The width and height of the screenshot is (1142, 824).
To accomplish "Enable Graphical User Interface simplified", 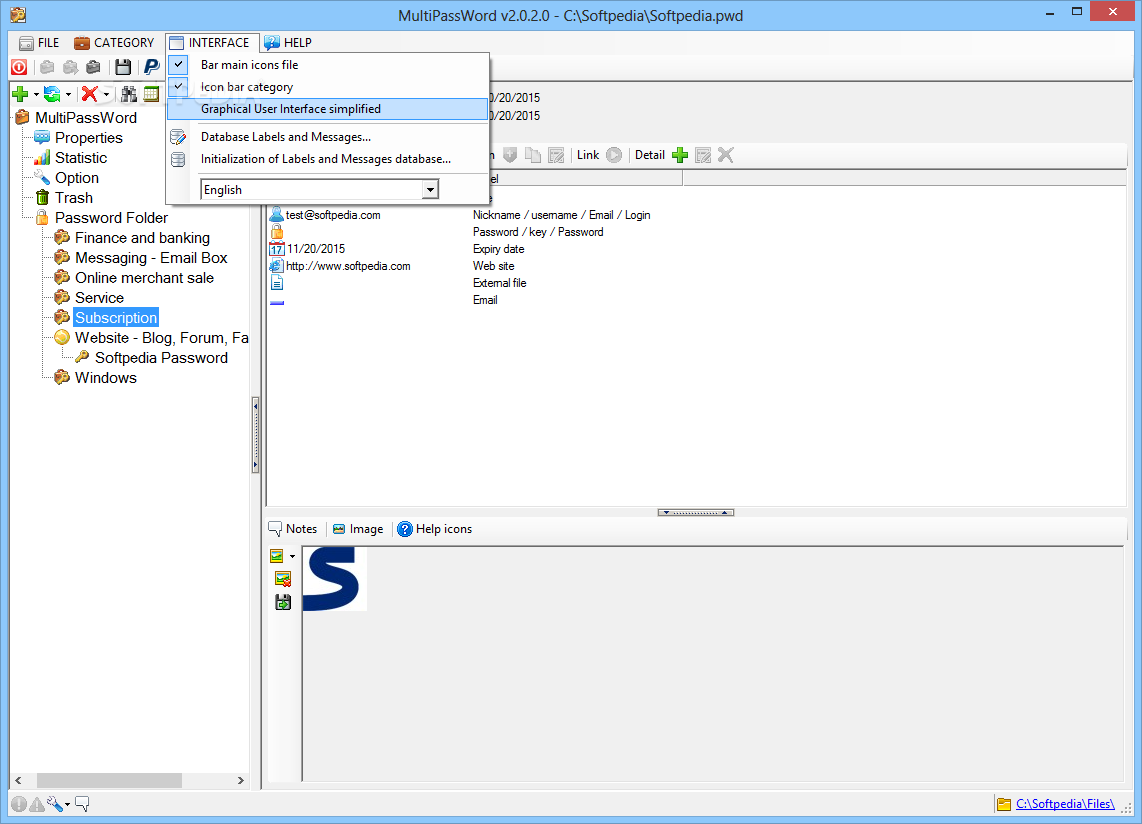I will [x=328, y=109].
